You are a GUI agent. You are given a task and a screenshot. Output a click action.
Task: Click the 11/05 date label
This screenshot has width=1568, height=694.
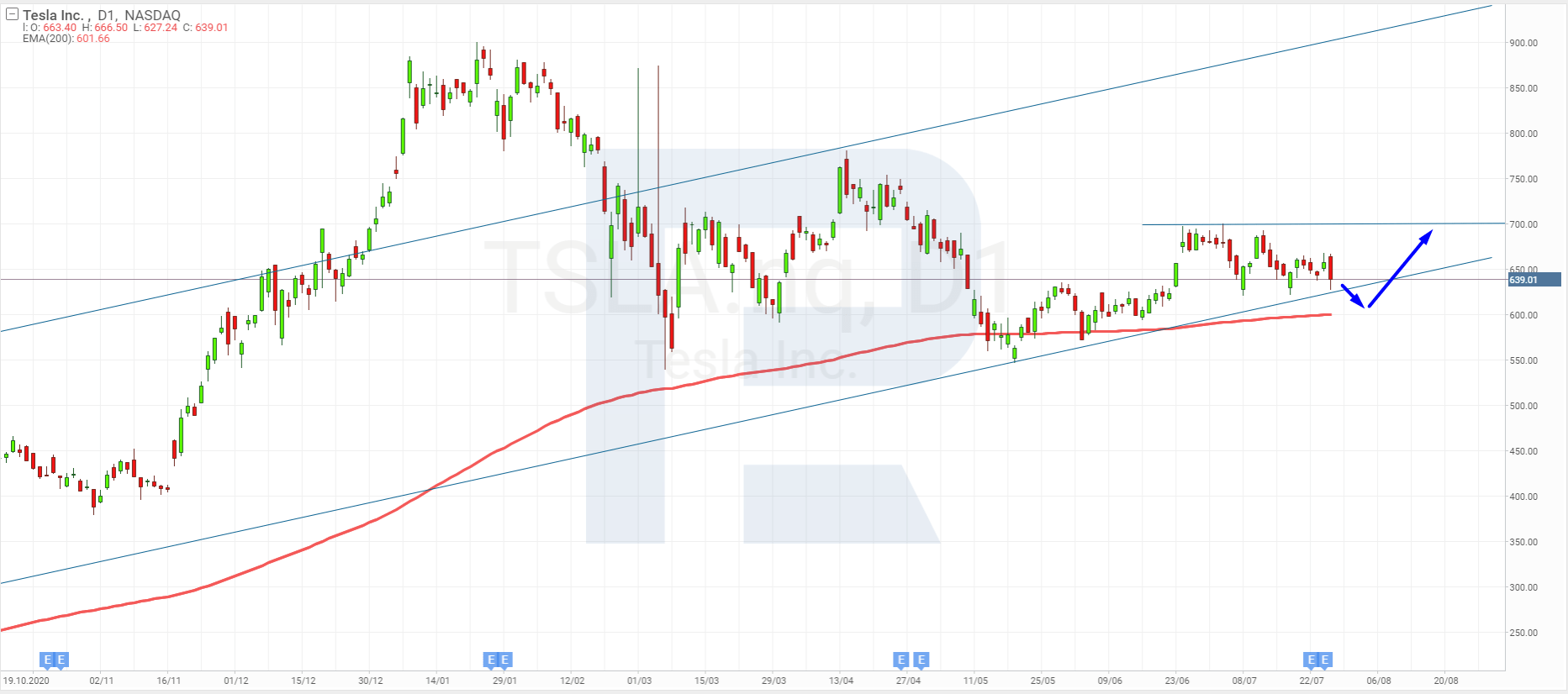[x=975, y=681]
